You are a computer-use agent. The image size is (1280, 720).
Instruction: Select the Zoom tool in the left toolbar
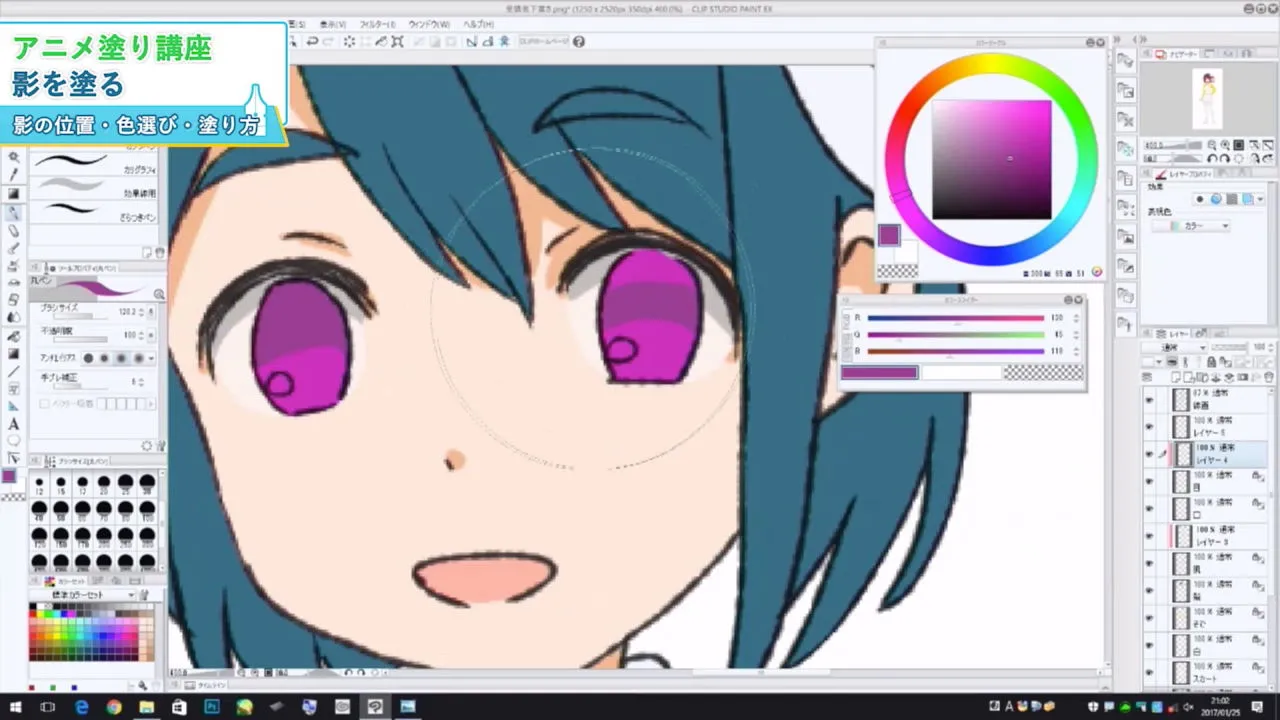13,157
